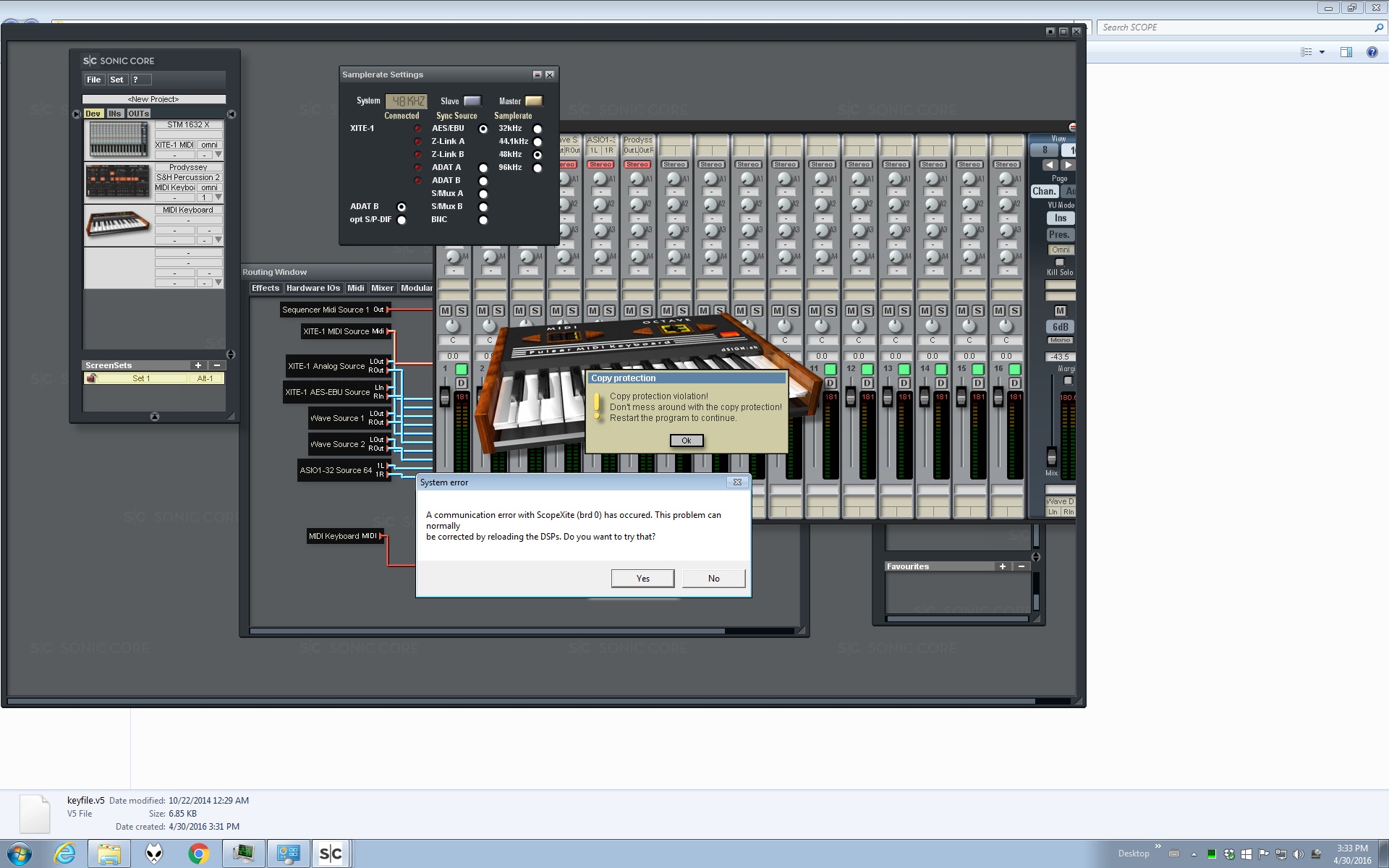The height and width of the screenshot is (868, 1389).
Task: Solo mixer channel 15 with S button
Action: (978, 310)
